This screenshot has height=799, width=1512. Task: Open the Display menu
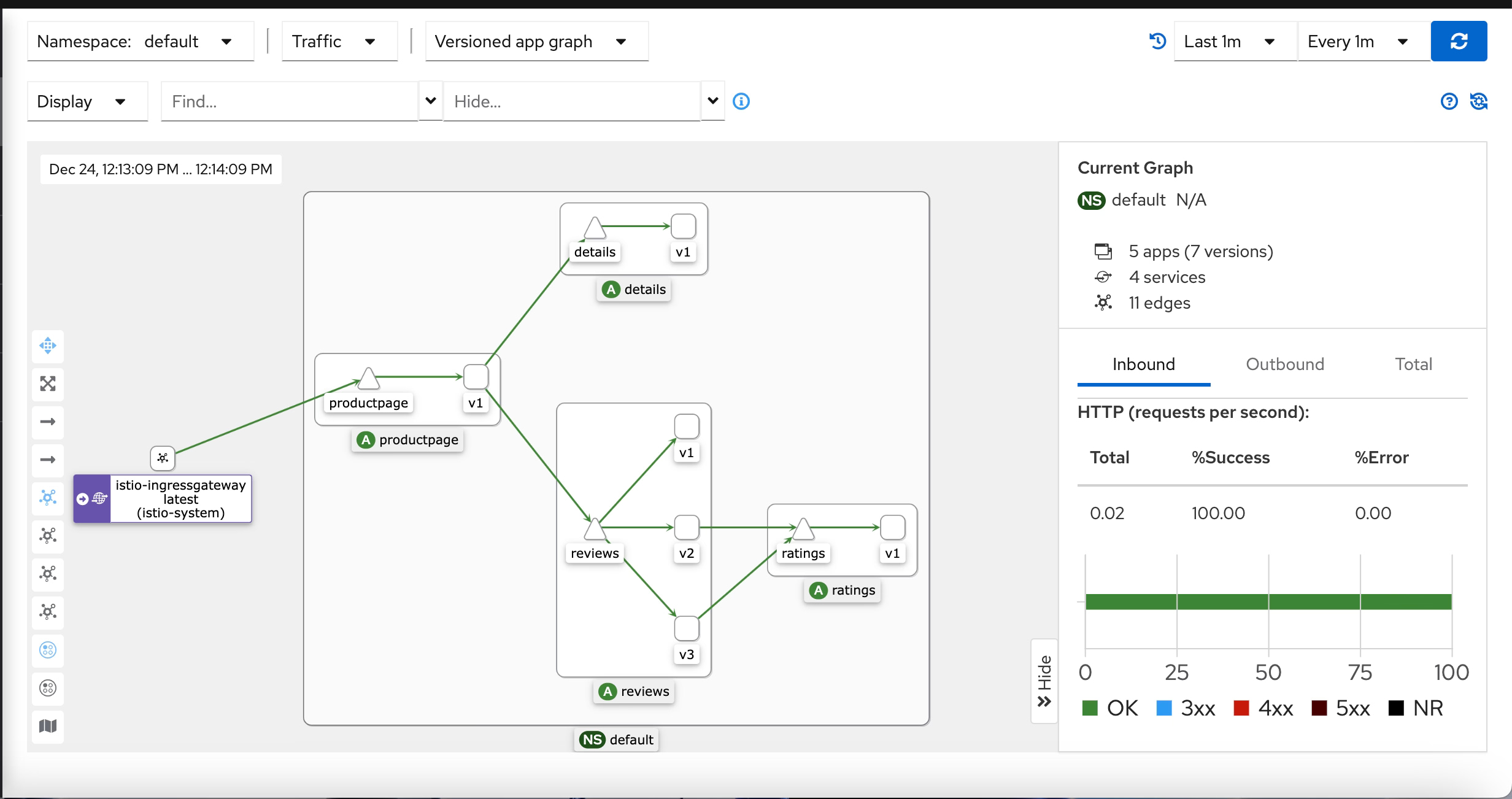87,101
